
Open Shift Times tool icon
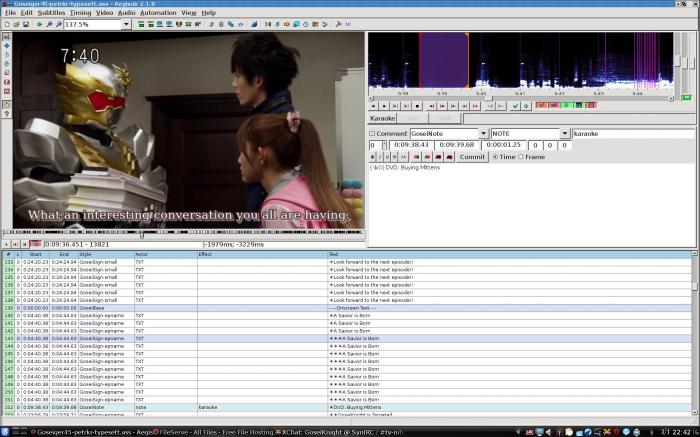click(268, 24)
